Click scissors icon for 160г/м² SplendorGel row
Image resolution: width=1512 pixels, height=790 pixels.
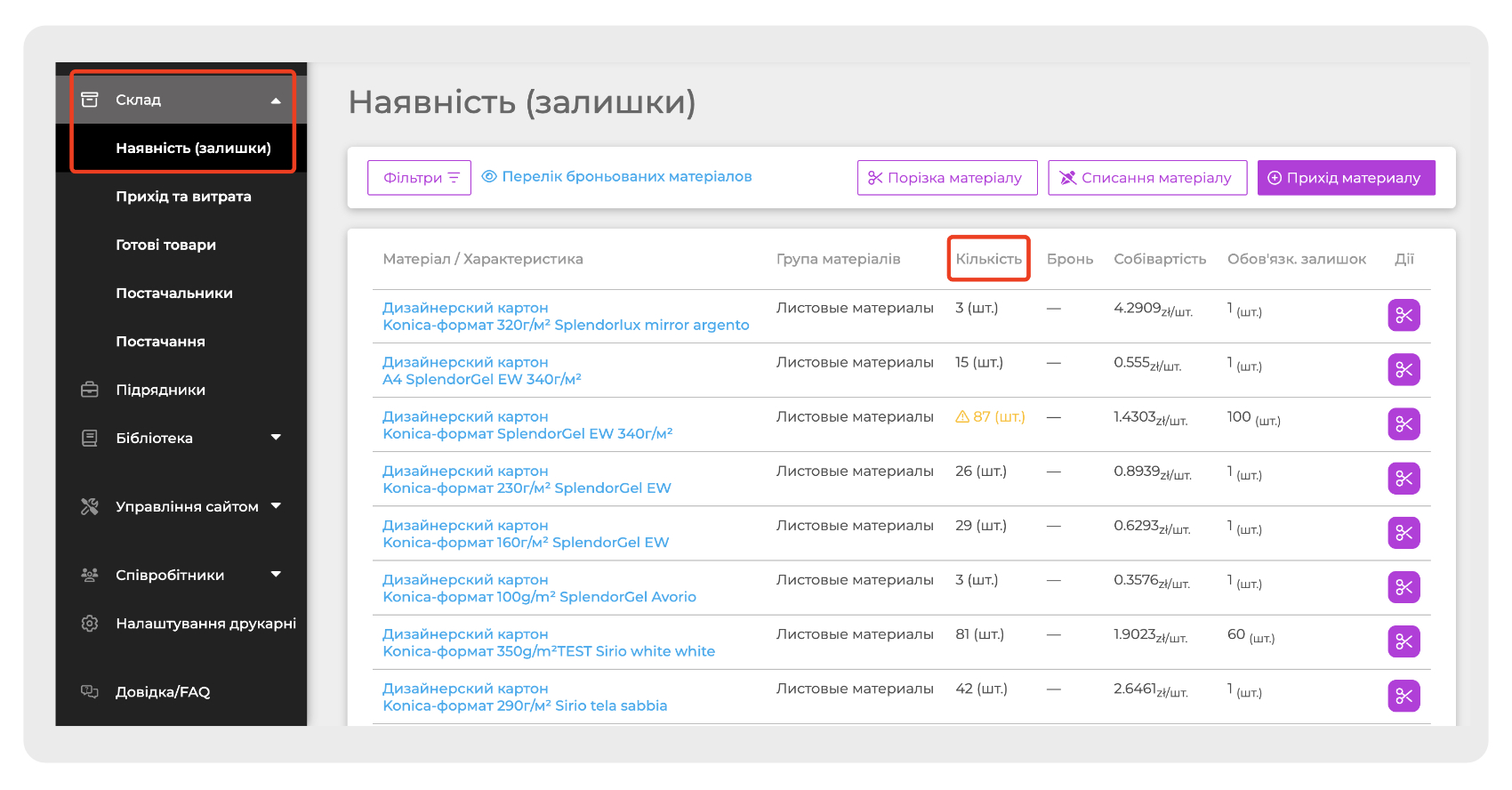[x=1404, y=532]
